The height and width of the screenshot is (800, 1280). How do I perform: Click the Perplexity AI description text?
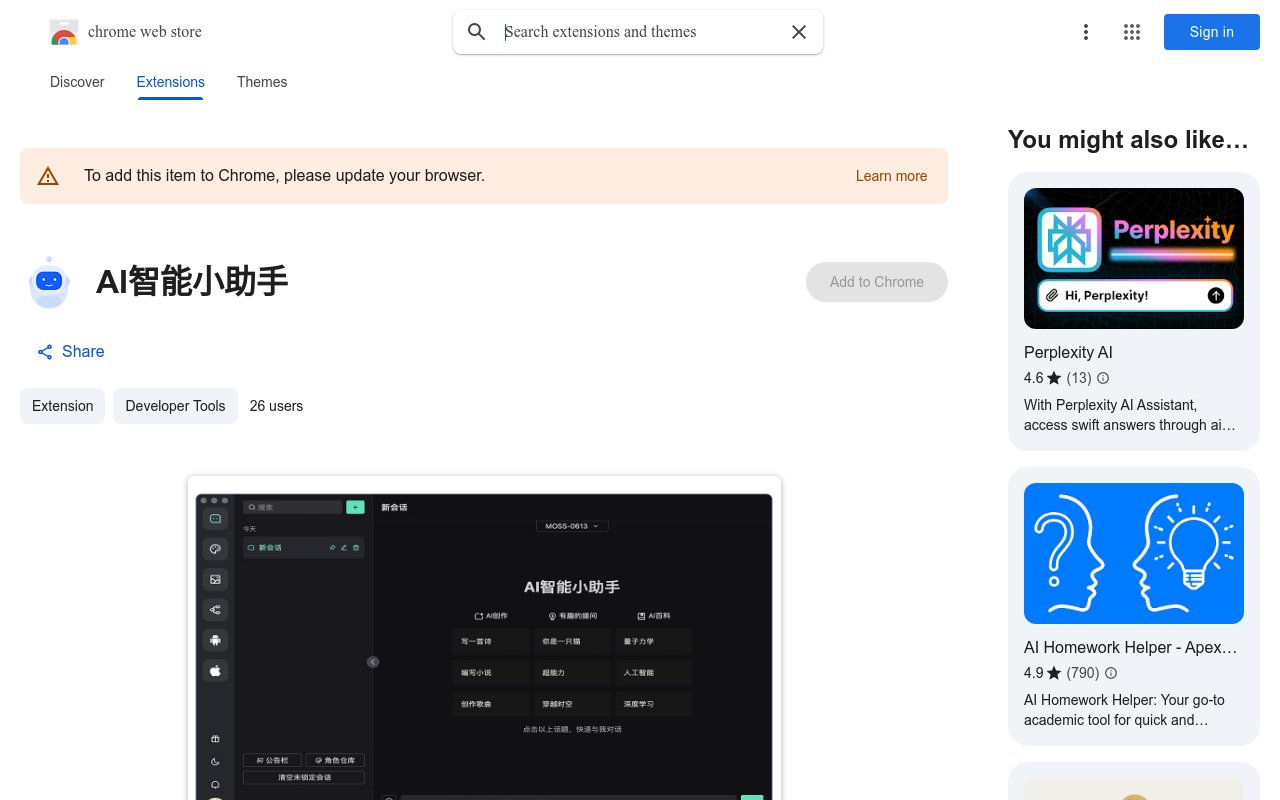[x=1130, y=415]
